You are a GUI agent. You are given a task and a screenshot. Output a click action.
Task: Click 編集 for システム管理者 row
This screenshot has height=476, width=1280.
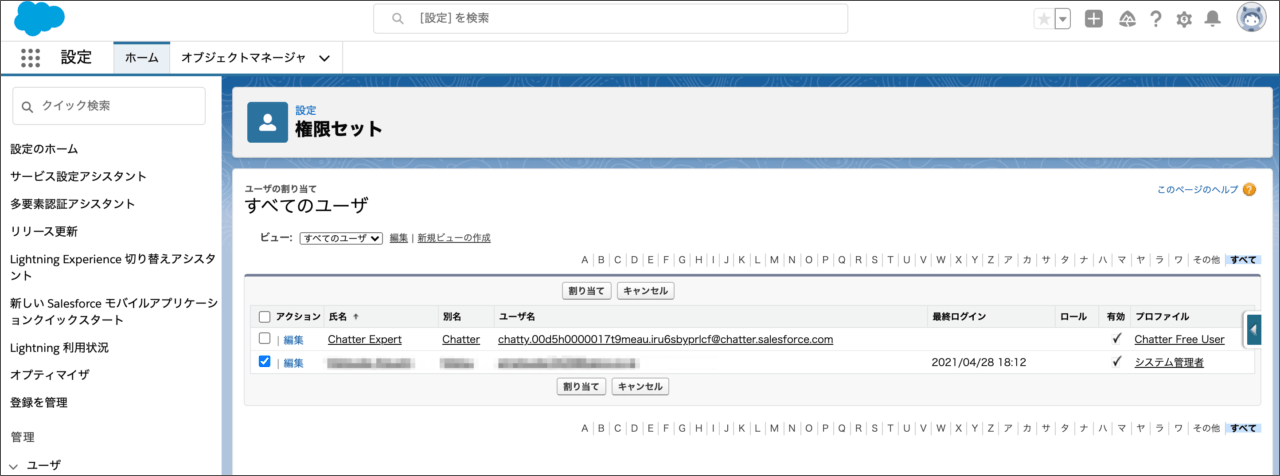tap(293, 362)
